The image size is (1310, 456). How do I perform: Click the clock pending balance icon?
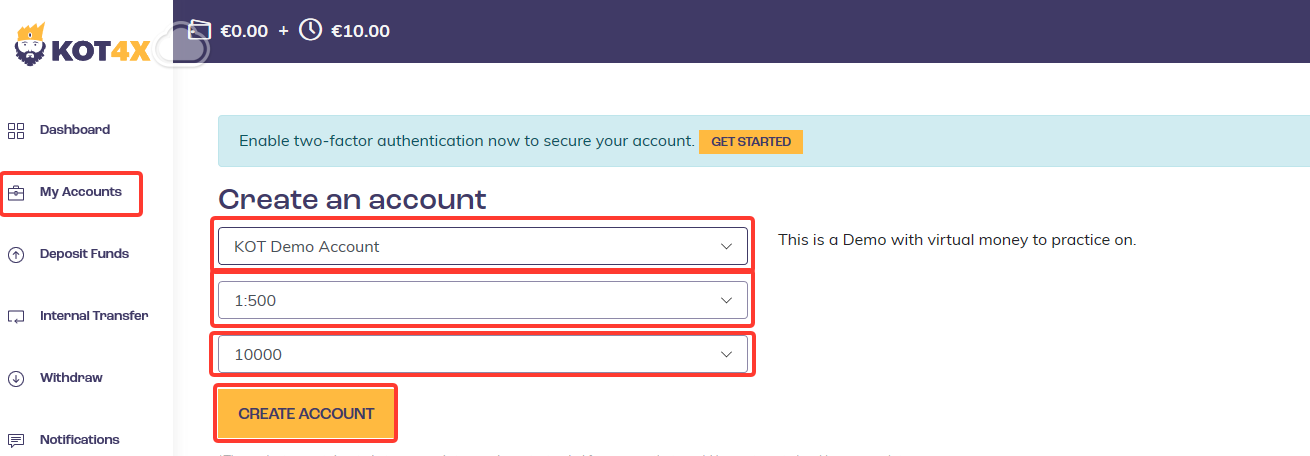(311, 30)
